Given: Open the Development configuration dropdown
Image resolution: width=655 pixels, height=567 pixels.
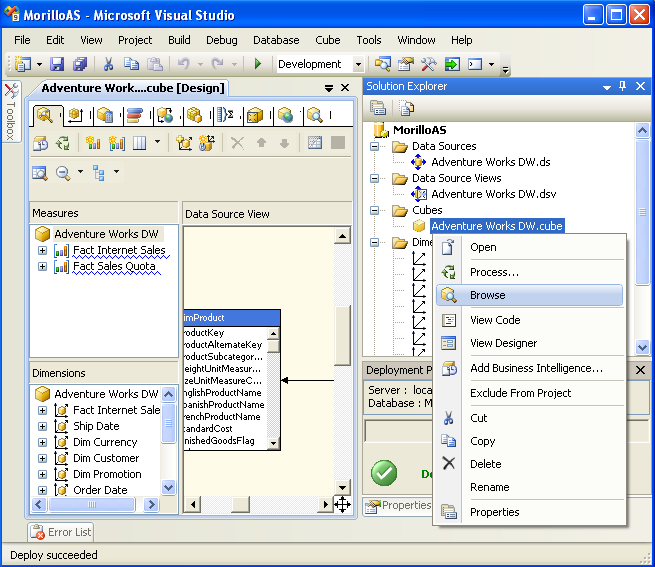Looking at the screenshot, I should coord(358,64).
